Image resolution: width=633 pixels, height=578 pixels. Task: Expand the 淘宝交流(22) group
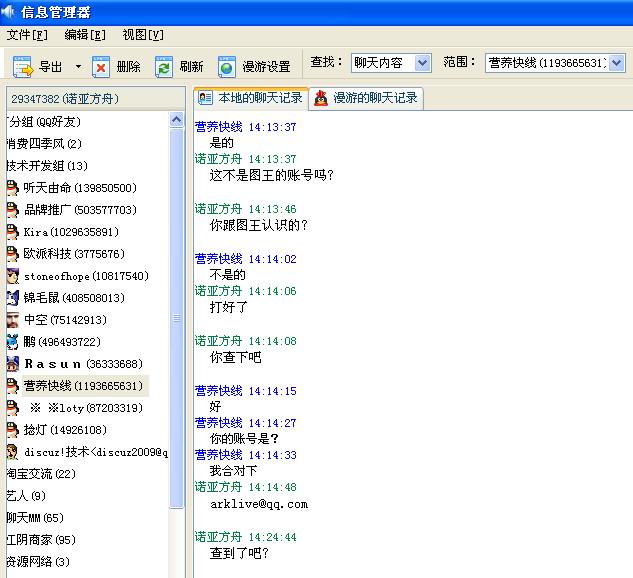[x=41, y=474]
